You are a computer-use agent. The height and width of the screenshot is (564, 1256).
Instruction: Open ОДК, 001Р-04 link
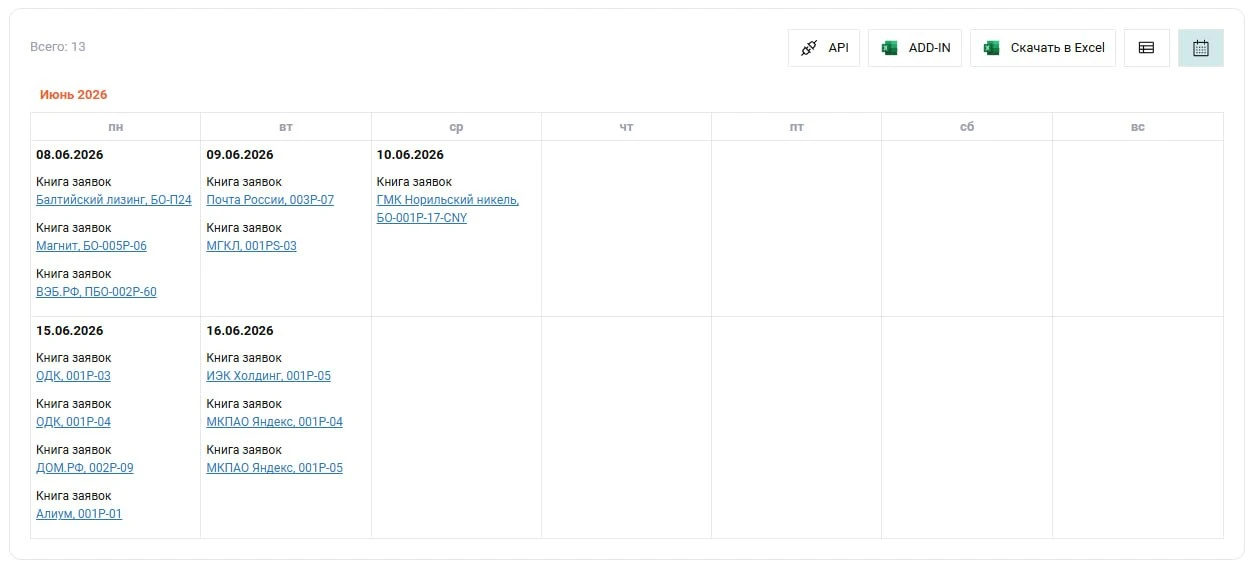pos(73,422)
